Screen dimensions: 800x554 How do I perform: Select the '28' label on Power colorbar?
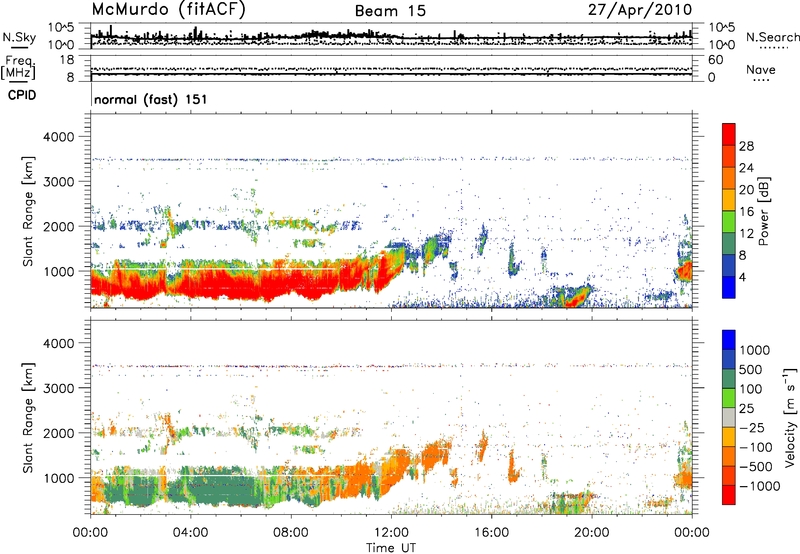click(746, 146)
